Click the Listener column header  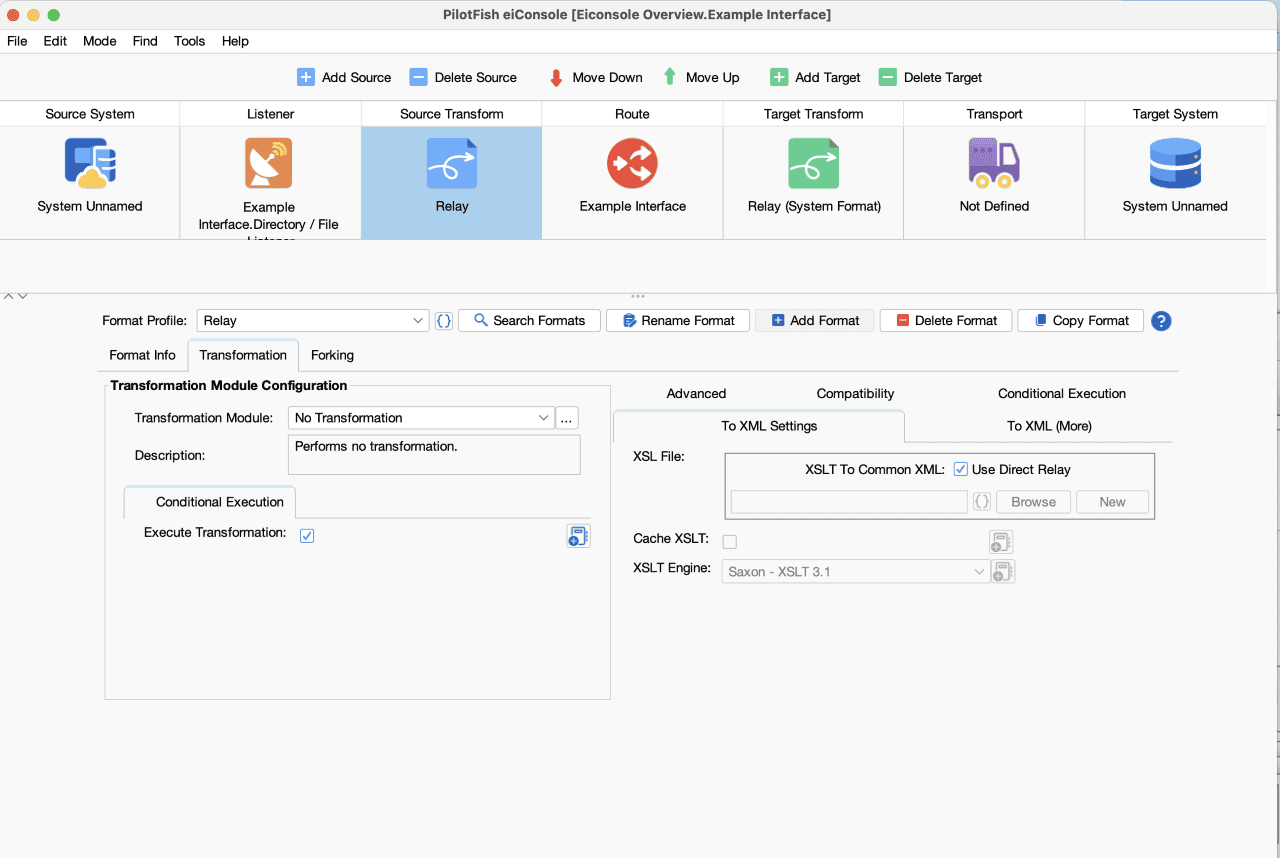pyautogui.click(x=271, y=114)
